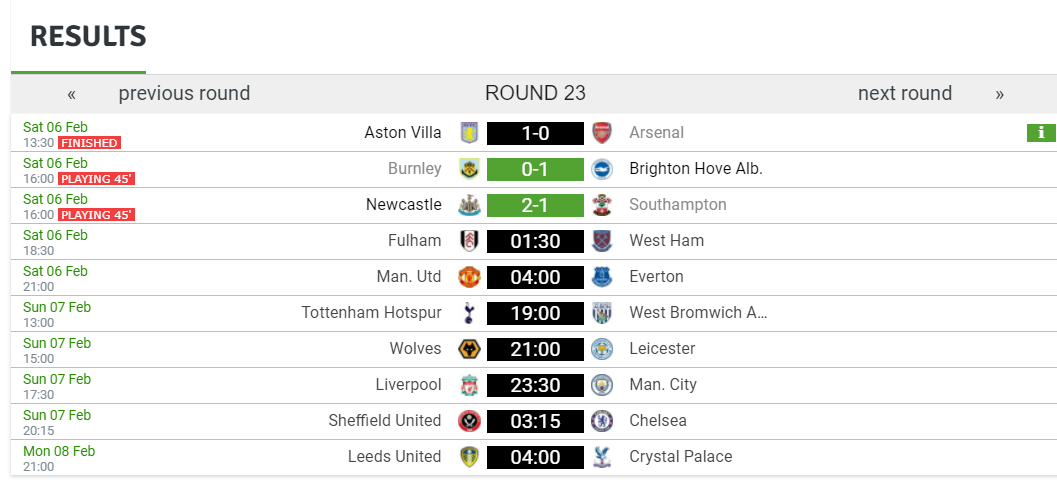Click the green info icon for Aston Villa match

click(1041, 133)
